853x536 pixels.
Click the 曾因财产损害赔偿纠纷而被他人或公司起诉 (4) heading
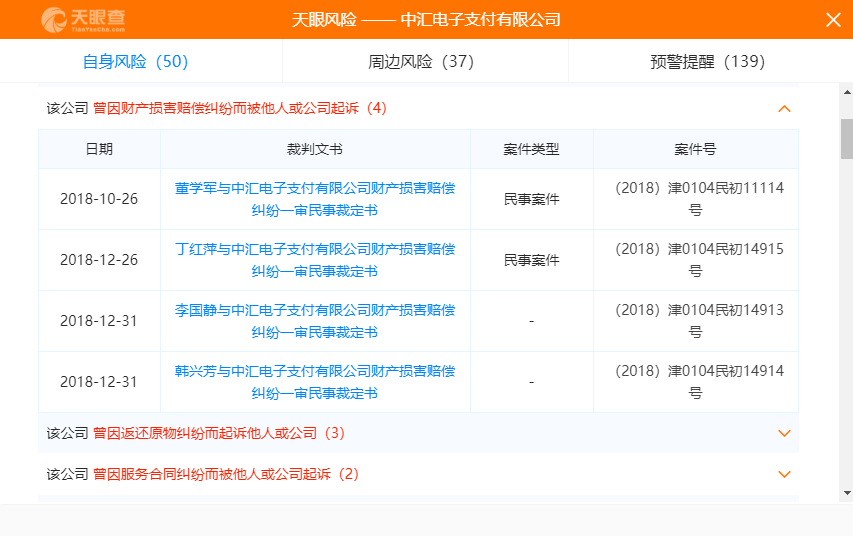pyautogui.click(x=240, y=108)
